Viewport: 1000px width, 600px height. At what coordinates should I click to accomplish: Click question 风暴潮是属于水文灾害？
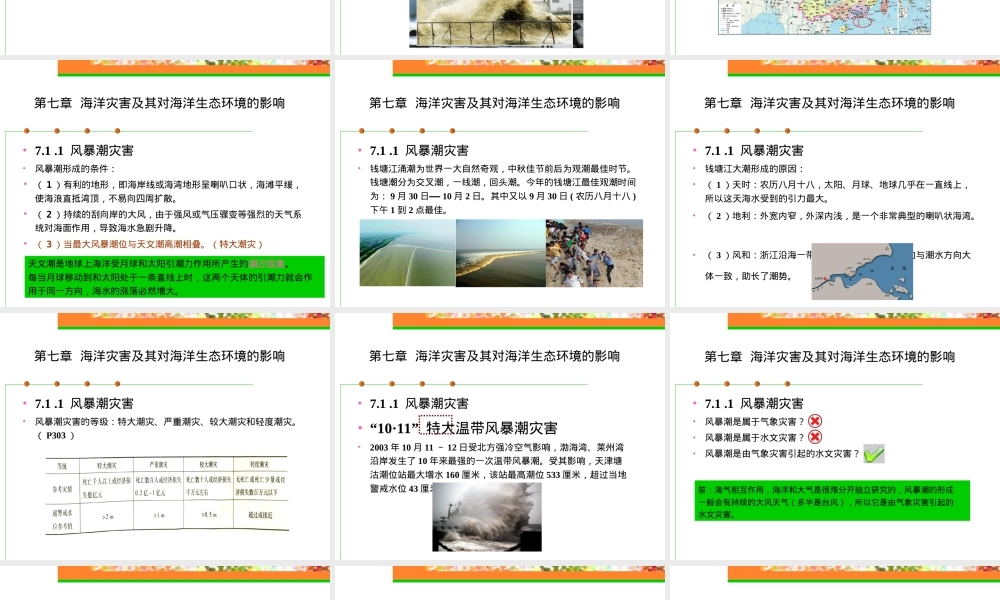tap(754, 437)
